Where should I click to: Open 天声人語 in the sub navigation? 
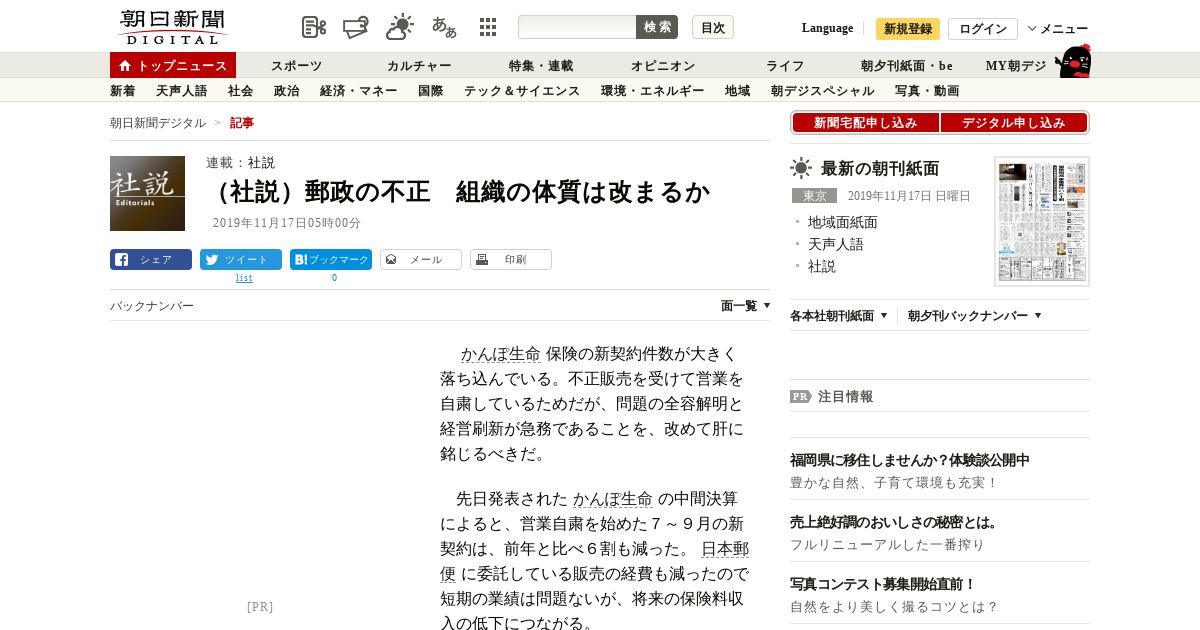coord(182,91)
